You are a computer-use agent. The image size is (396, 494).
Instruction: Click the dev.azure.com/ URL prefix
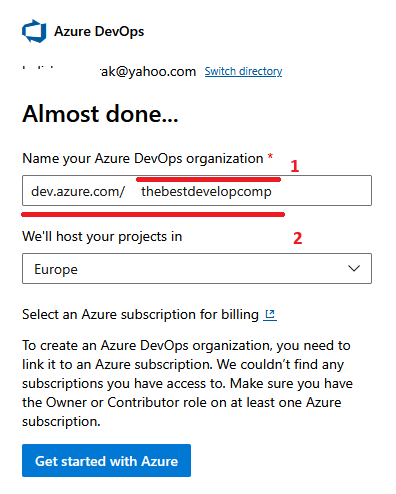point(78,192)
